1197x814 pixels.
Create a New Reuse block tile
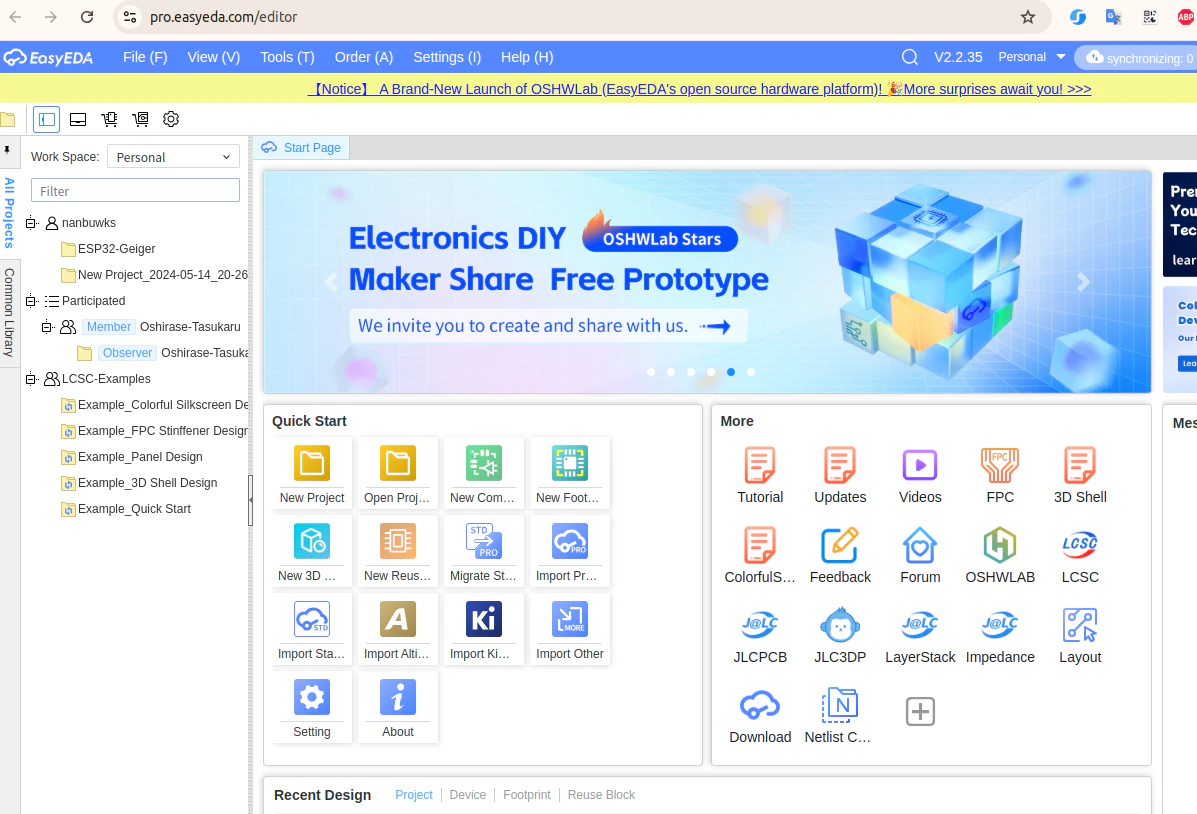(397, 551)
